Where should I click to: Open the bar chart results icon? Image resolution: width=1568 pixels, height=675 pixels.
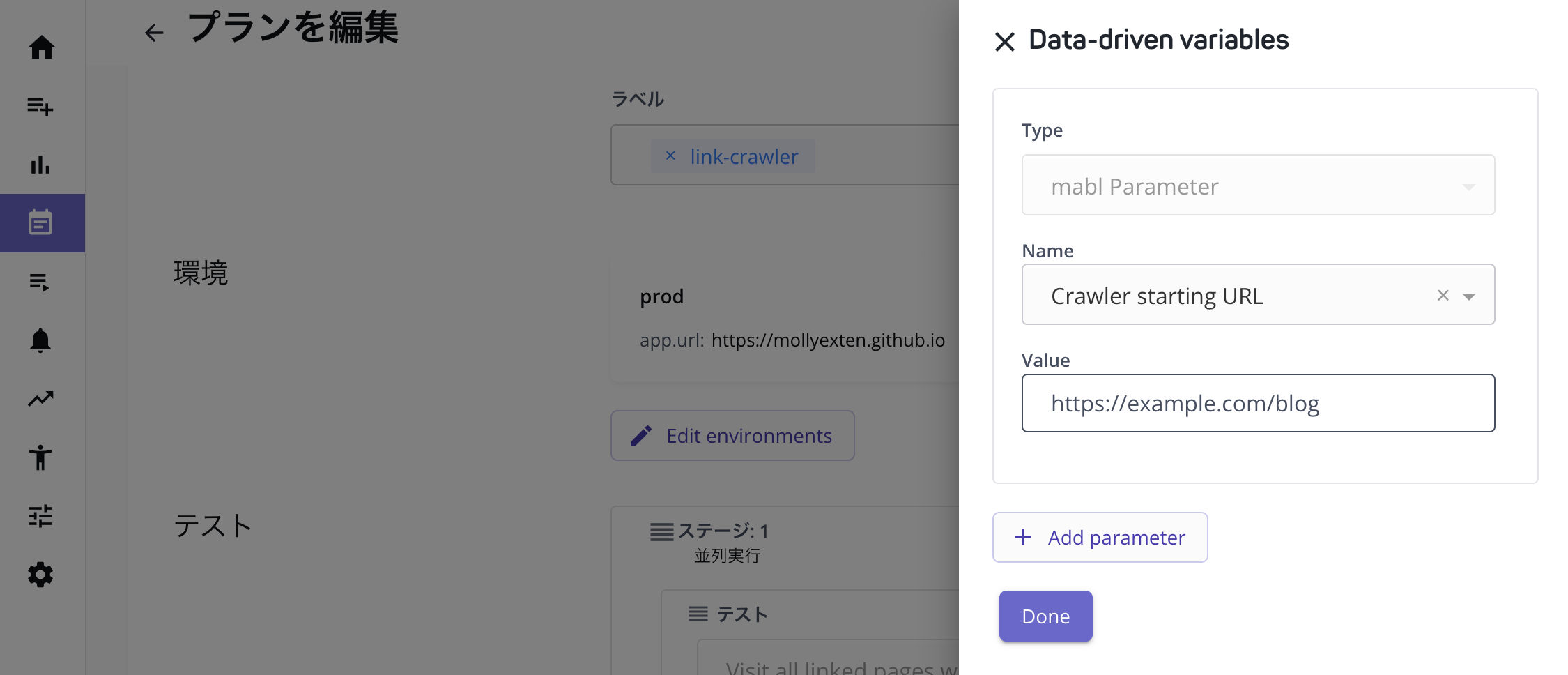(40, 165)
